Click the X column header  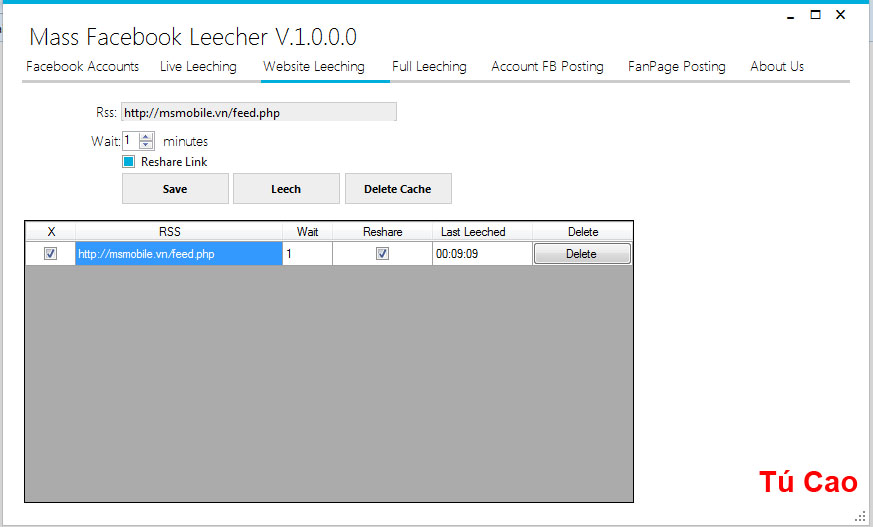(x=51, y=232)
